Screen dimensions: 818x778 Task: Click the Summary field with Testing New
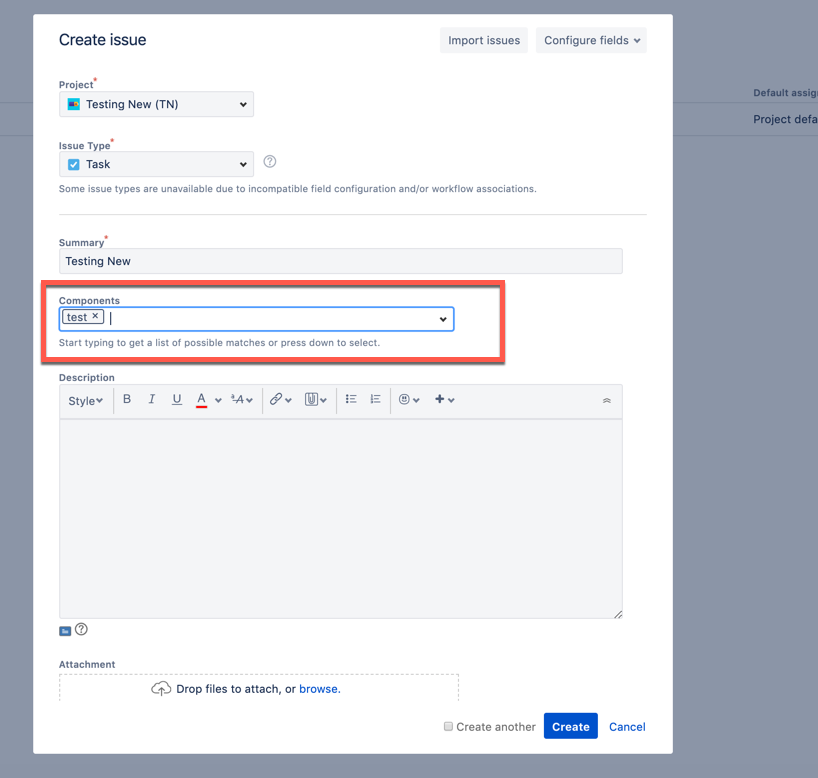(x=341, y=261)
